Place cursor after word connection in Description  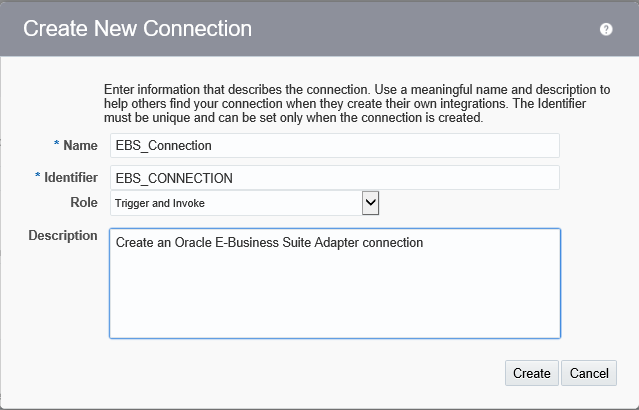click(x=424, y=242)
